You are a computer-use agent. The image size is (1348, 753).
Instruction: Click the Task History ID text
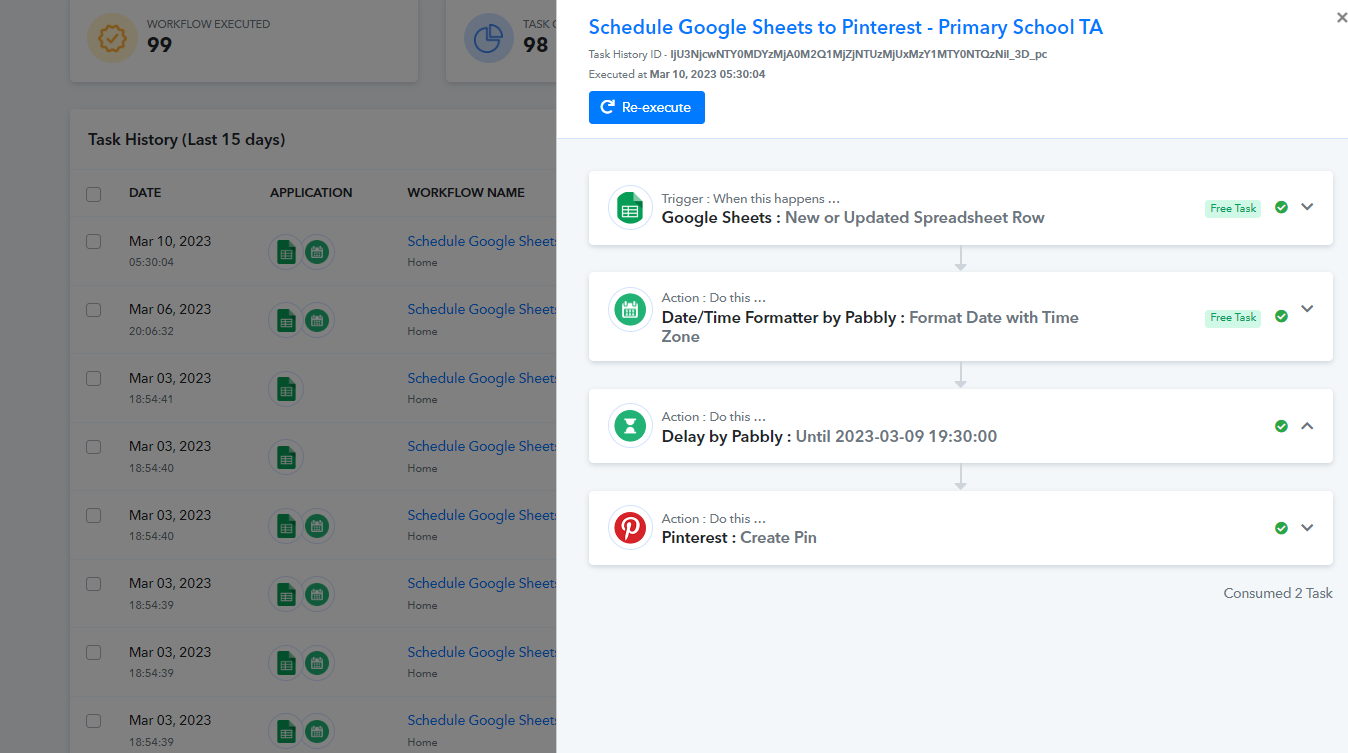(818, 54)
